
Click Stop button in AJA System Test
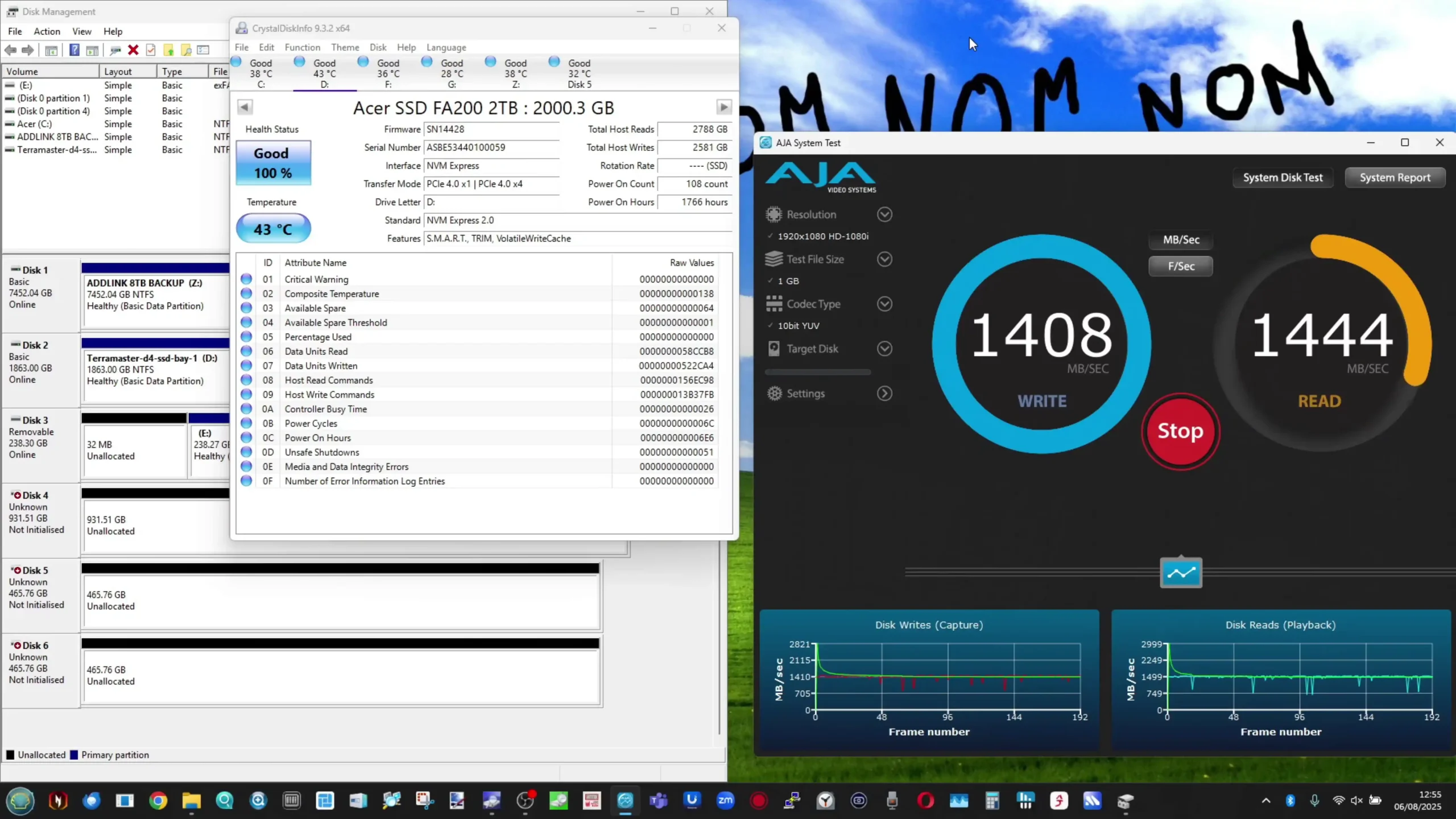click(1180, 431)
